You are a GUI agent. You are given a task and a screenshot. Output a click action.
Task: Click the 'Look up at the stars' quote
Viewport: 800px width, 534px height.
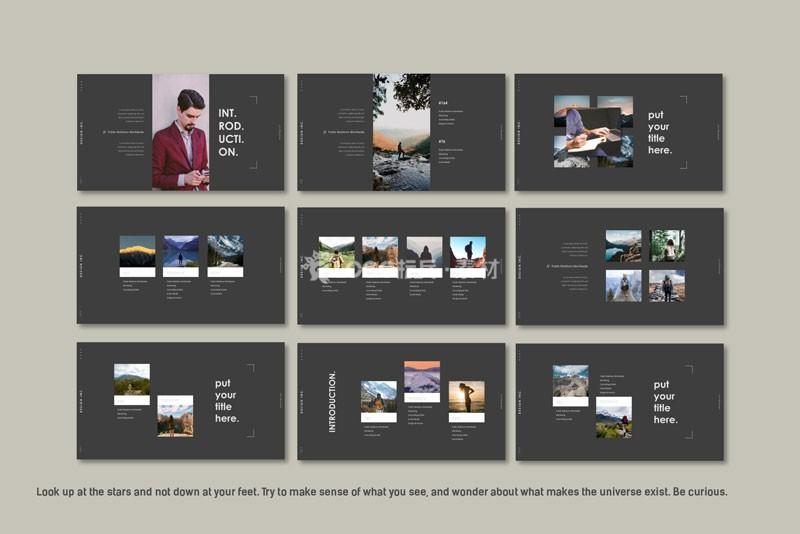[381, 492]
